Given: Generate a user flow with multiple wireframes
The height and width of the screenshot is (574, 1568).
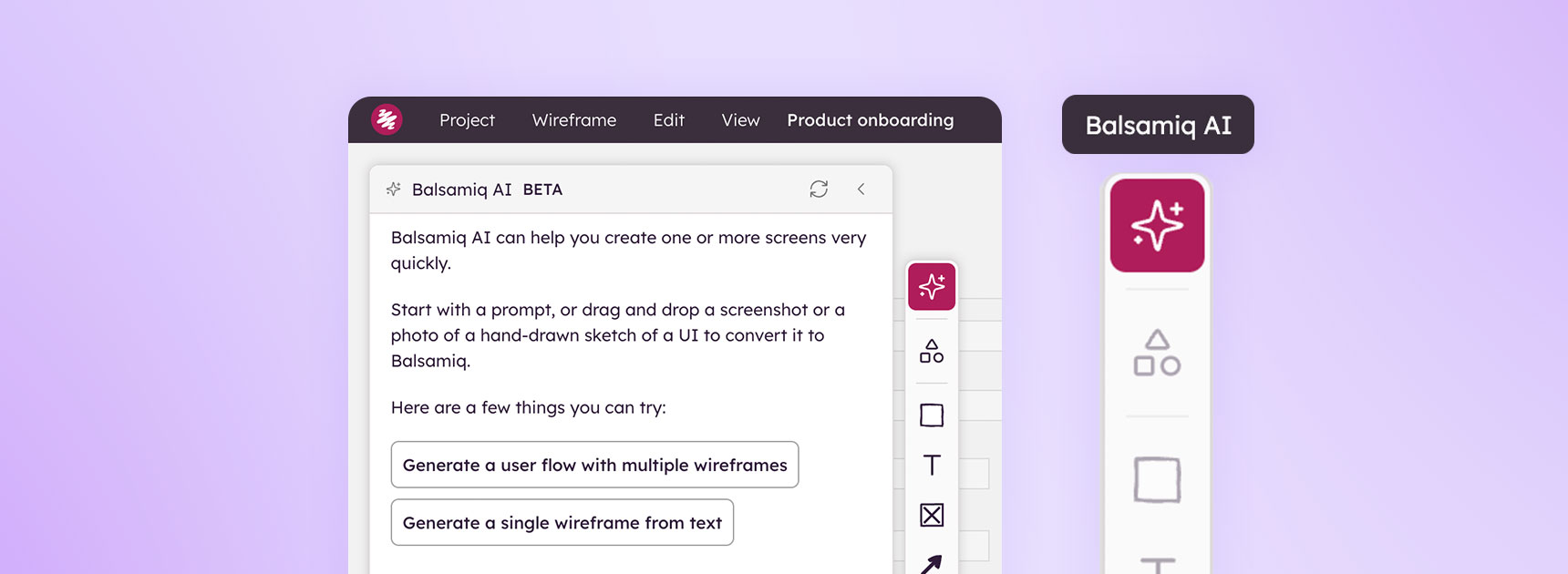Looking at the screenshot, I should point(594,465).
